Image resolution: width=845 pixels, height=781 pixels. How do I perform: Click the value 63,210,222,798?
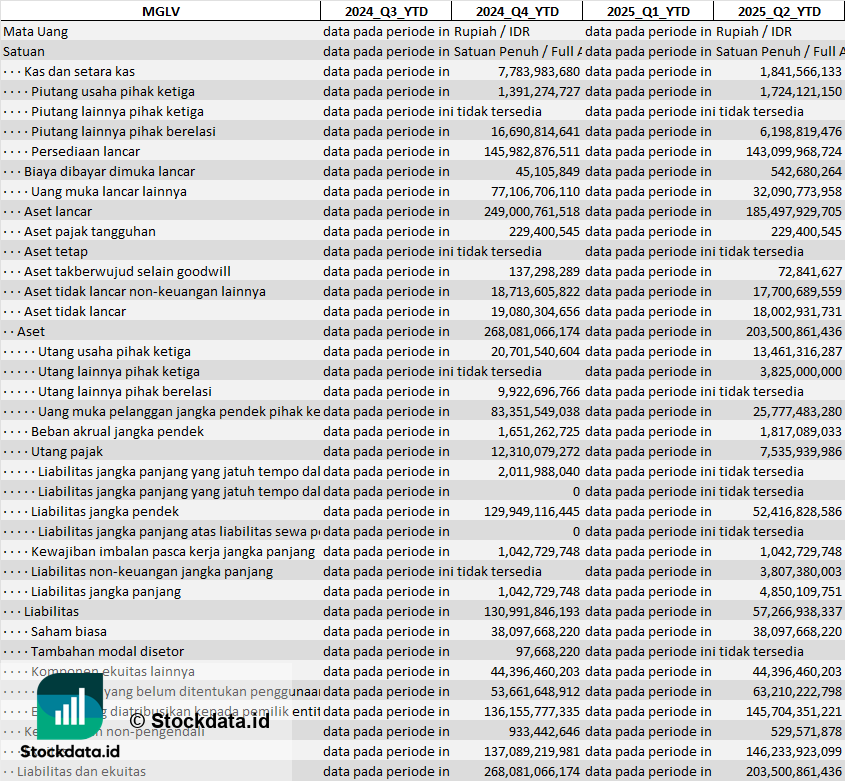coord(797,690)
